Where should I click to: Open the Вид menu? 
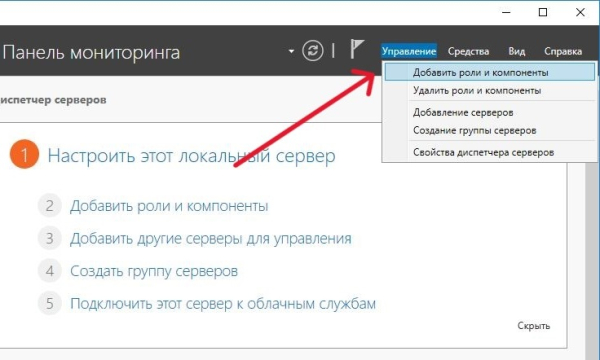[x=517, y=51]
